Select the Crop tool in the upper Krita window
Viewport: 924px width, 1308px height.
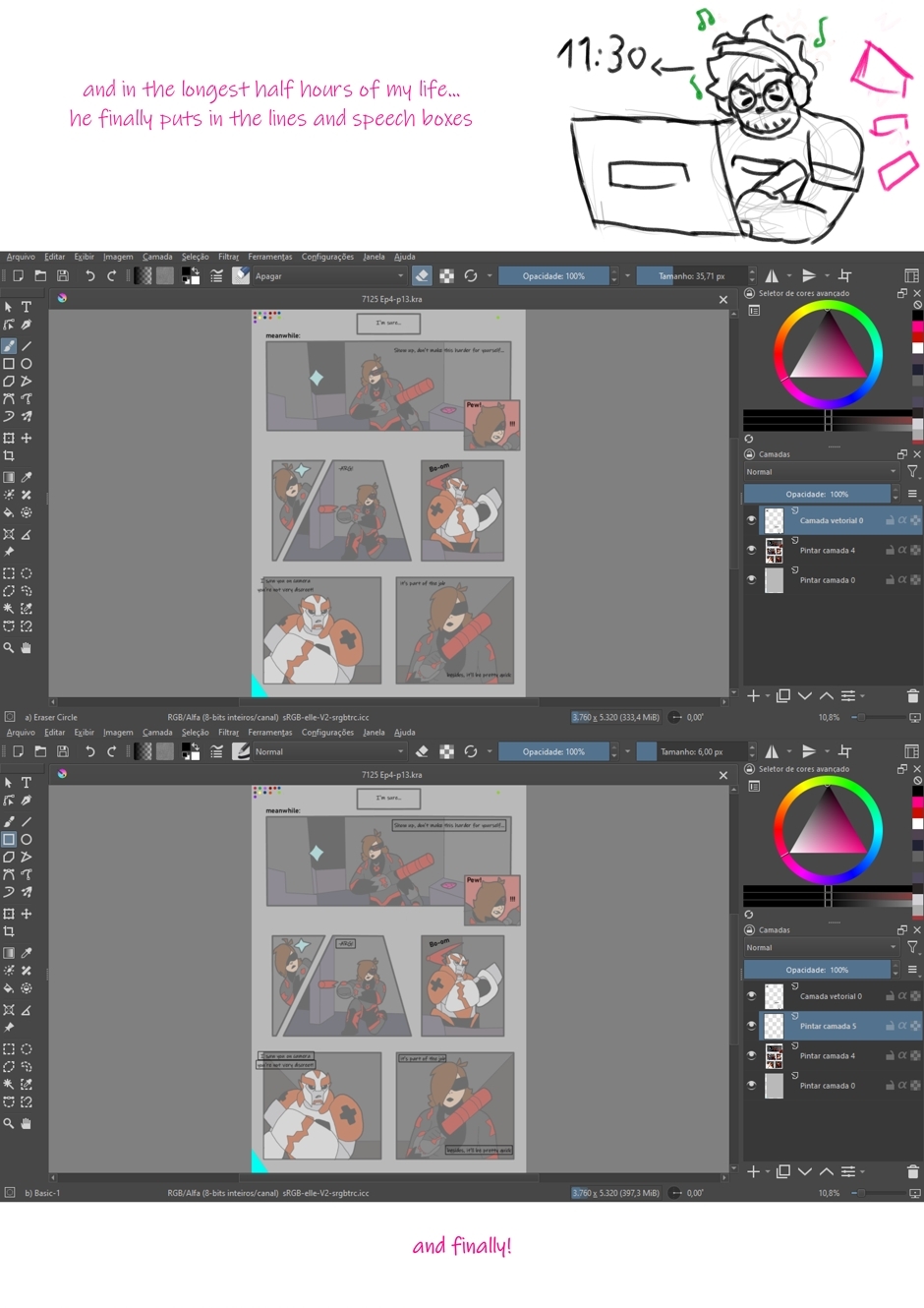click(9, 456)
